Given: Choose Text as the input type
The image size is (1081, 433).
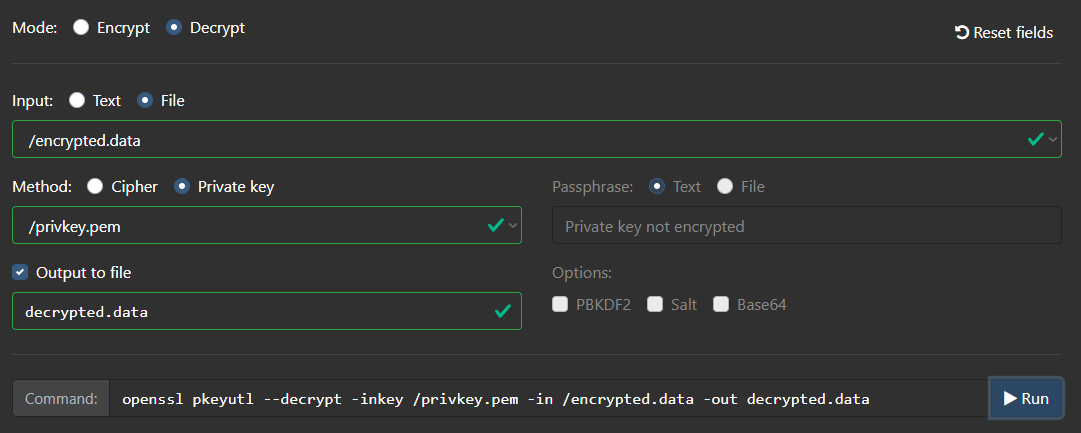Looking at the screenshot, I should (x=77, y=101).
